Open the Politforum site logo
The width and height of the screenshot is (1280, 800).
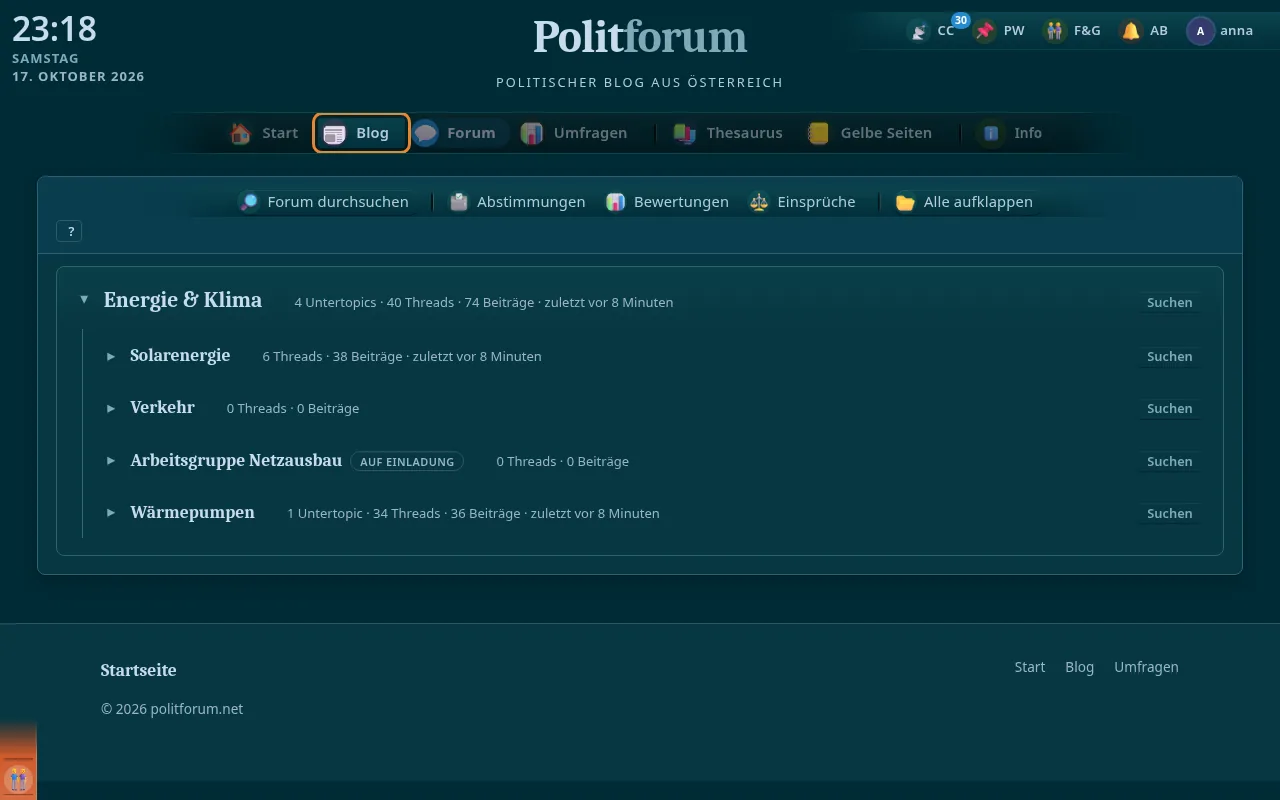(x=640, y=37)
